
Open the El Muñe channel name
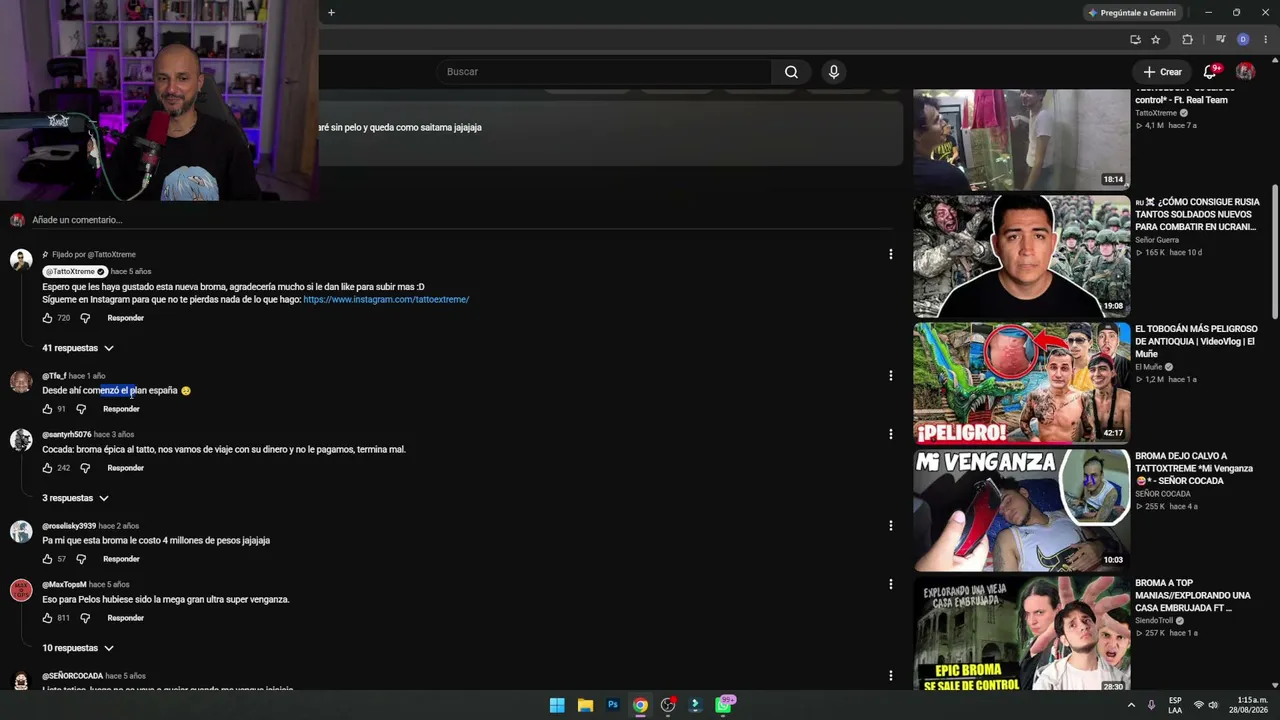(x=1147, y=367)
